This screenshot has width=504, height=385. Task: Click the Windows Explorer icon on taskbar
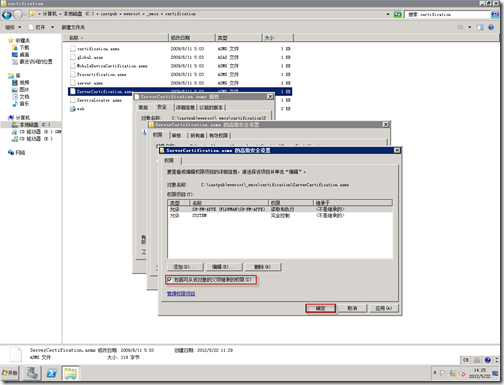tap(70, 373)
